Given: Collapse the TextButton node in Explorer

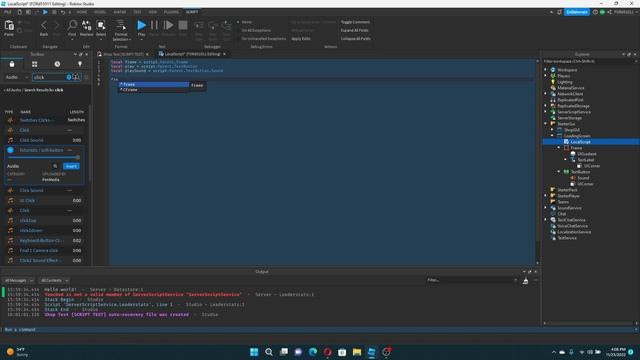Looking at the screenshot, I should [559, 172].
